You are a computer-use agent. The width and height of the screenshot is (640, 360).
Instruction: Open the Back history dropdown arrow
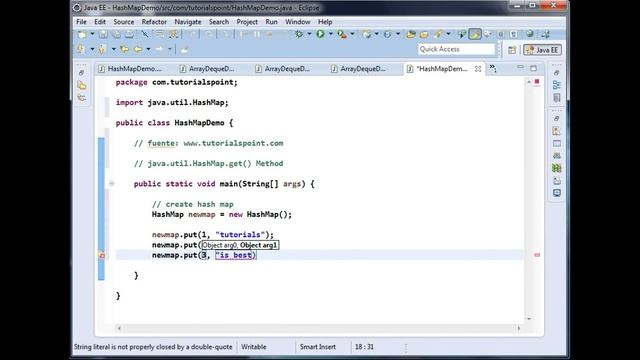pyautogui.click(x=148, y=49)
